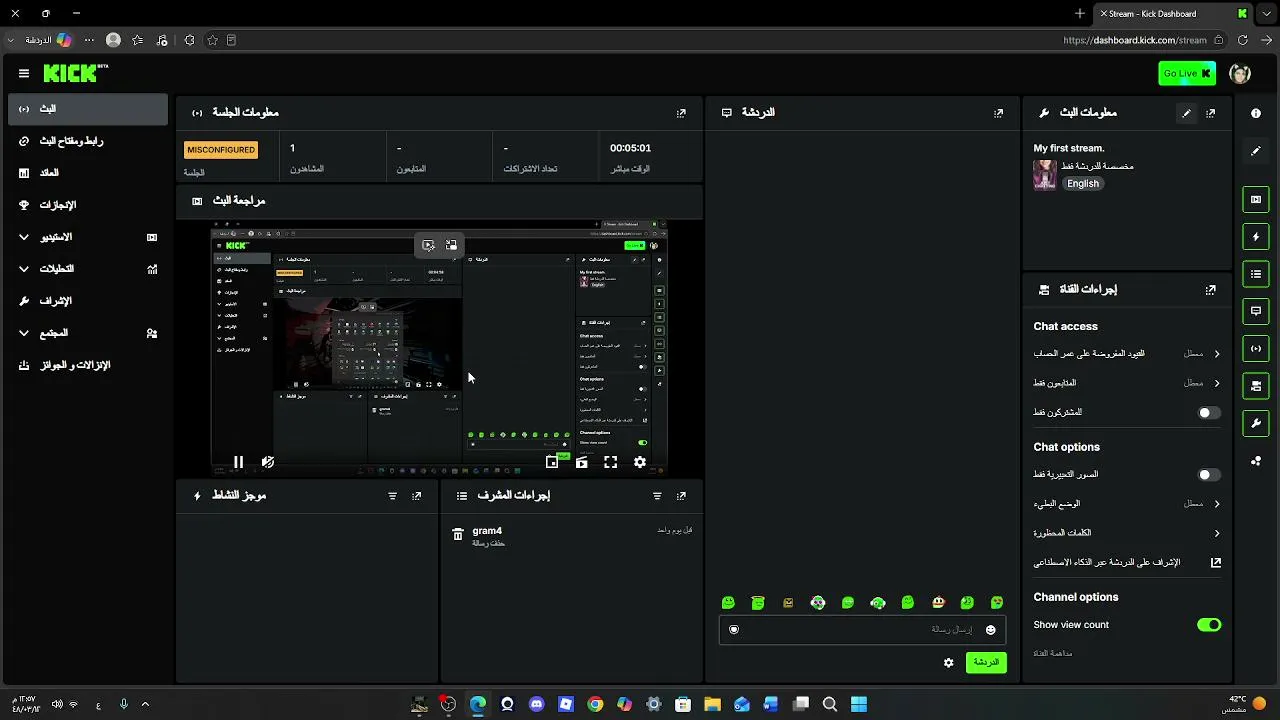Expand the المجتمع community section
This screenshot has height=720, width=1280.
coord(88,333)
